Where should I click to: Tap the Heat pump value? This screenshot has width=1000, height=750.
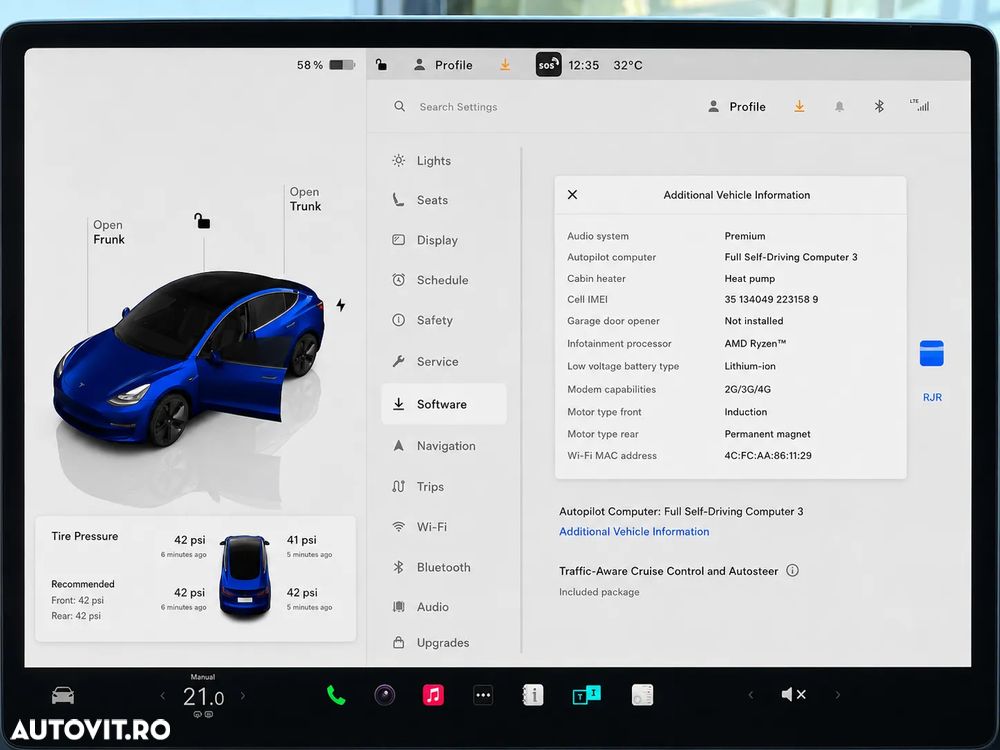749,279
